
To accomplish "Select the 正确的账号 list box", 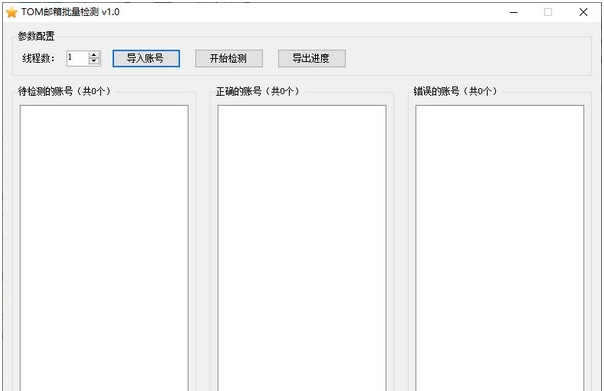I will click(x=302, y=248).
